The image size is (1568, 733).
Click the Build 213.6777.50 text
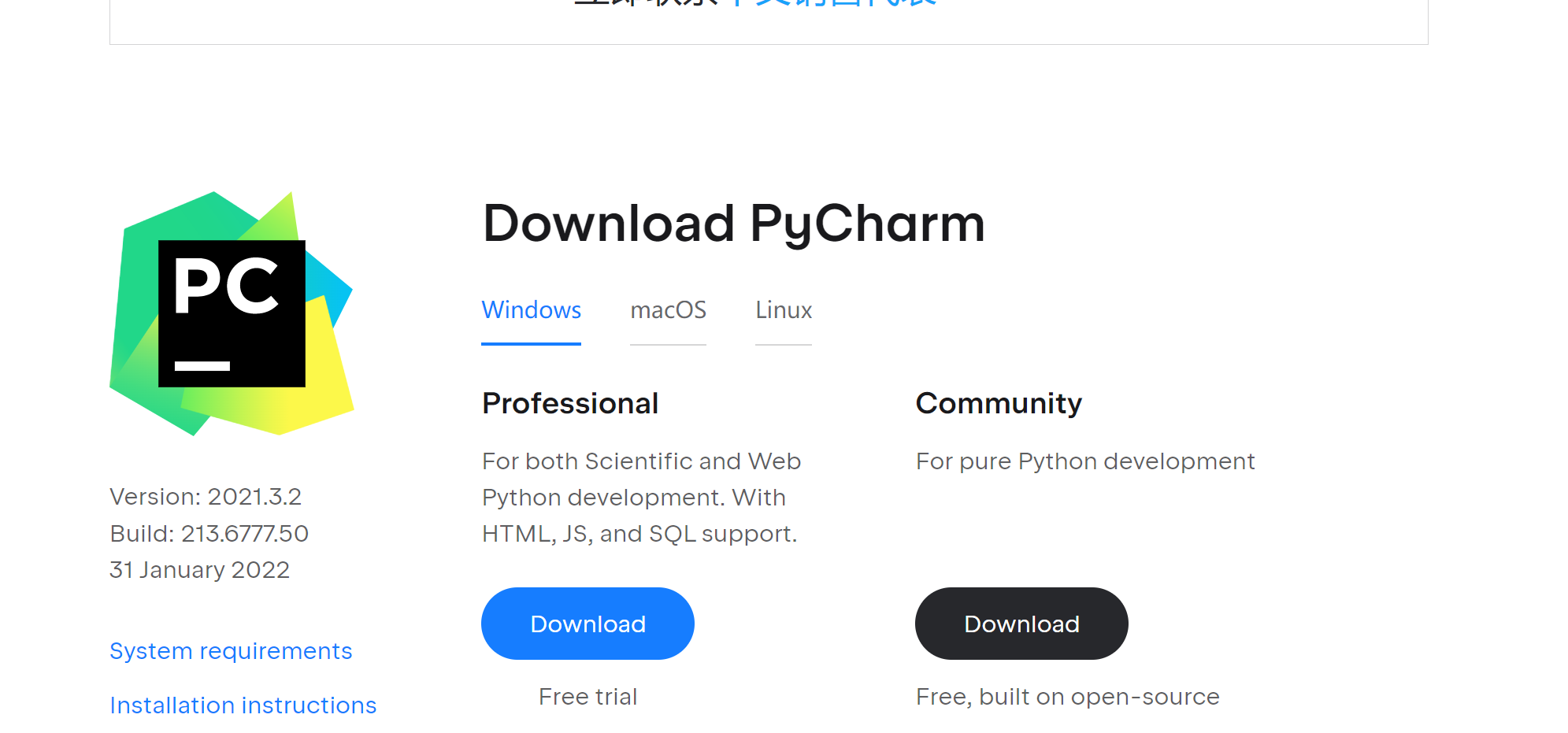coord(209,534)
